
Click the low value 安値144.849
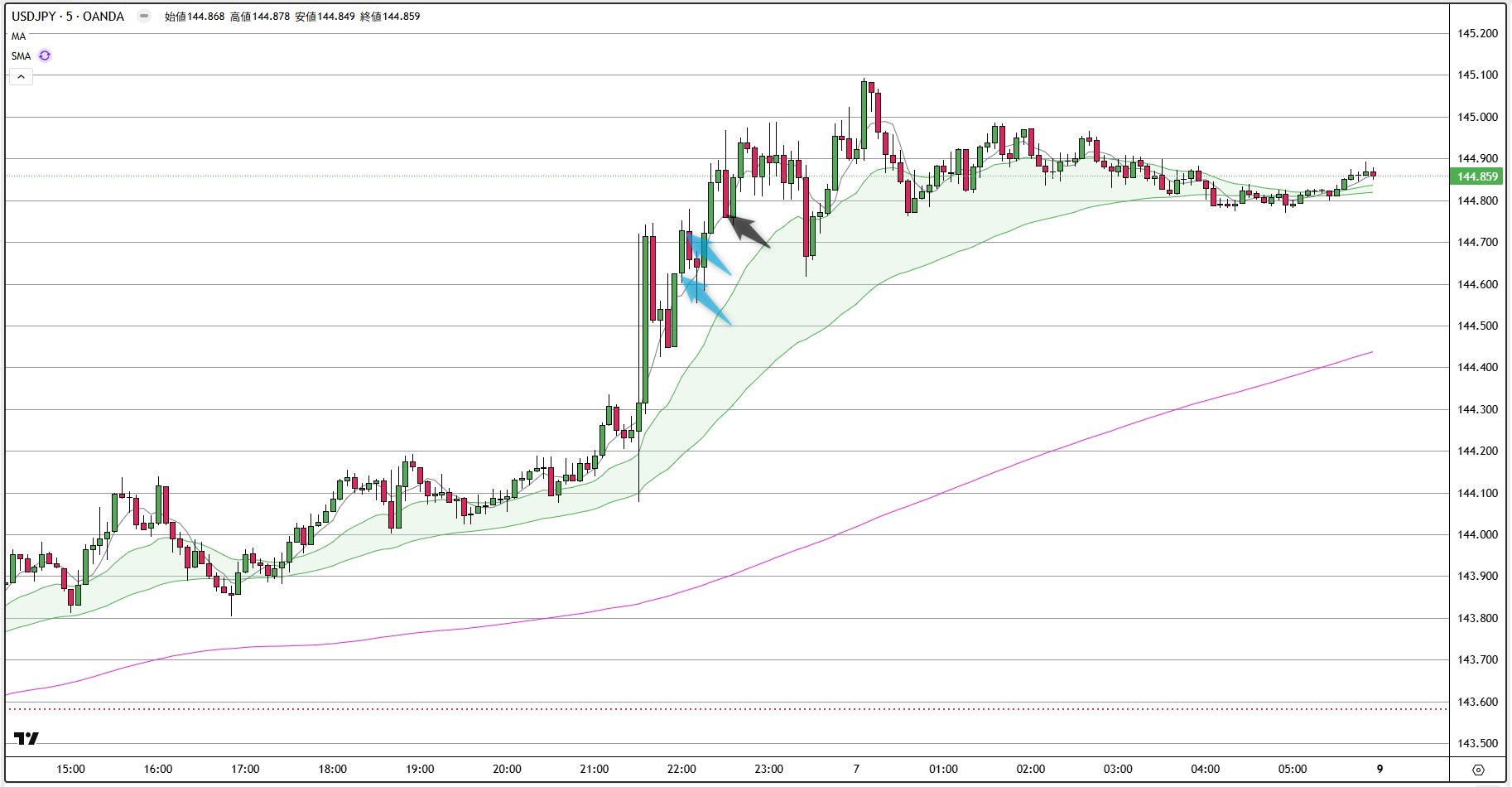[325, 16]
